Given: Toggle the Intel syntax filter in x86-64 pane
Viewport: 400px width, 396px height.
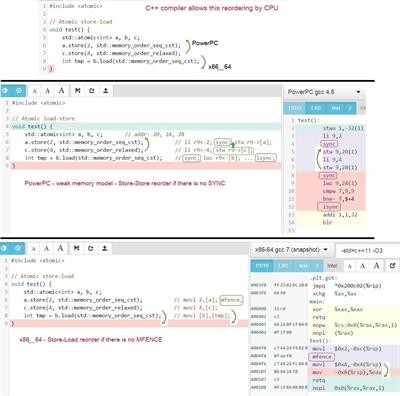Looking at the screenshot, I should coord(332,266).
